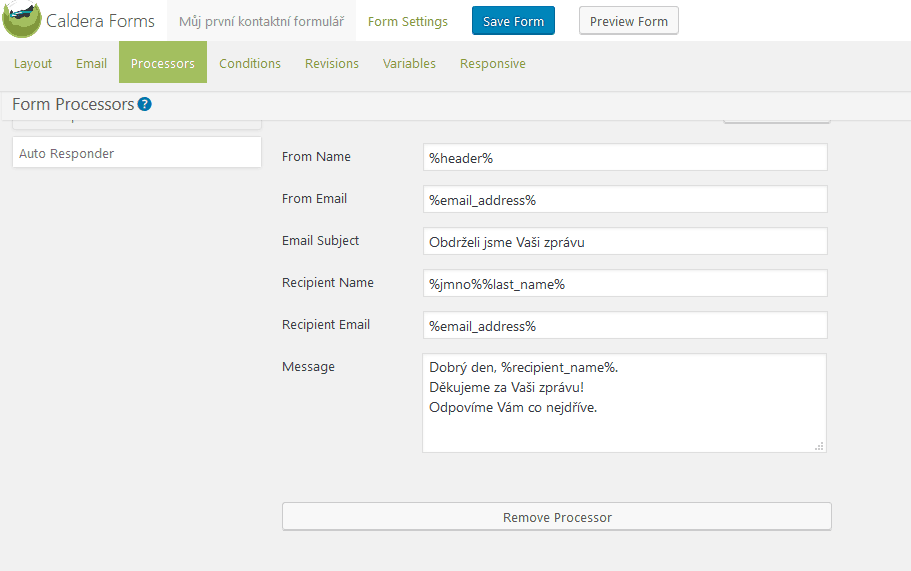The image size is (911, 571).
Task: Open Form Settings
Action: pos(408,21)
